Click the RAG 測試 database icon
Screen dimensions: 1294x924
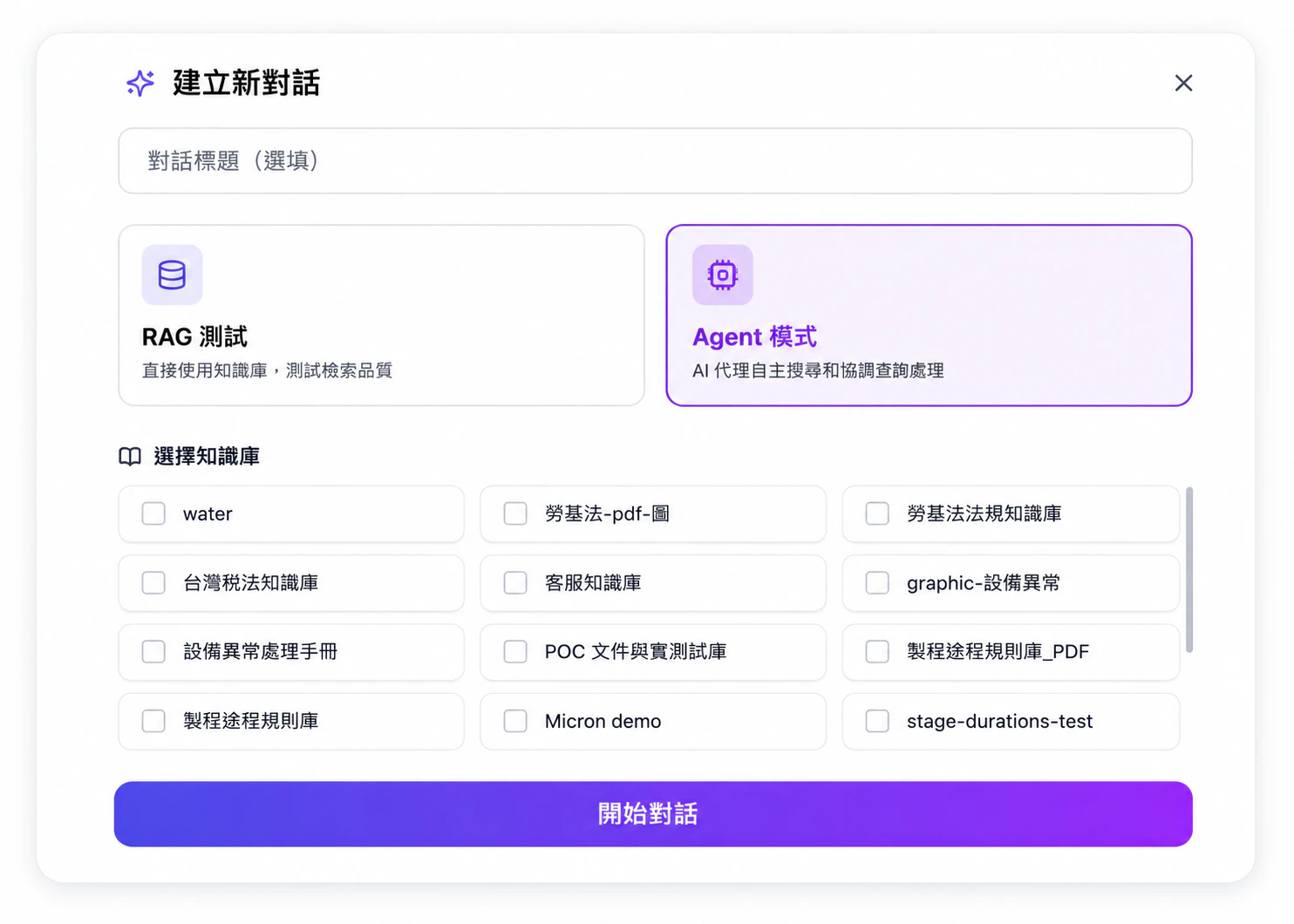coord(172,275)
